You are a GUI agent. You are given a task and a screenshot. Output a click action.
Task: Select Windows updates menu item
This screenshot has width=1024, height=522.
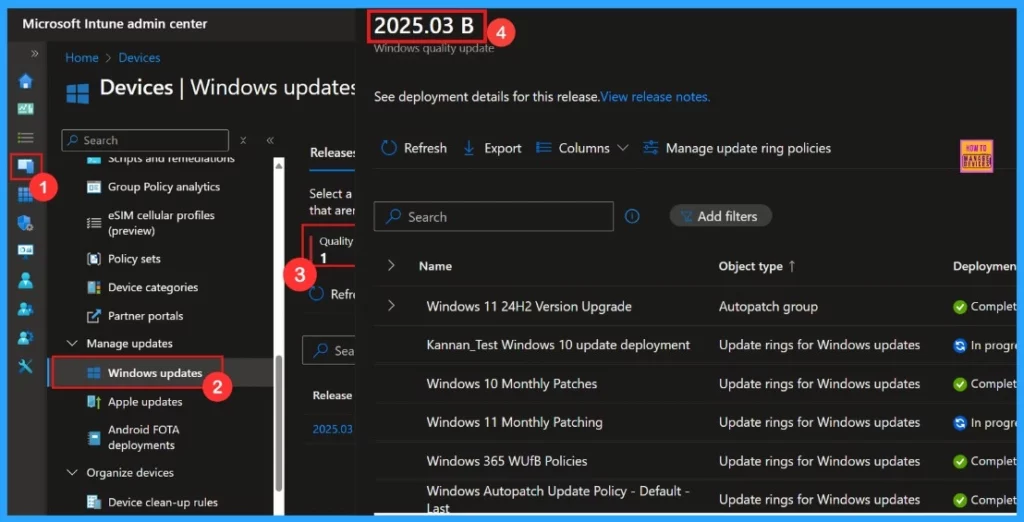(x=155, y=373)
